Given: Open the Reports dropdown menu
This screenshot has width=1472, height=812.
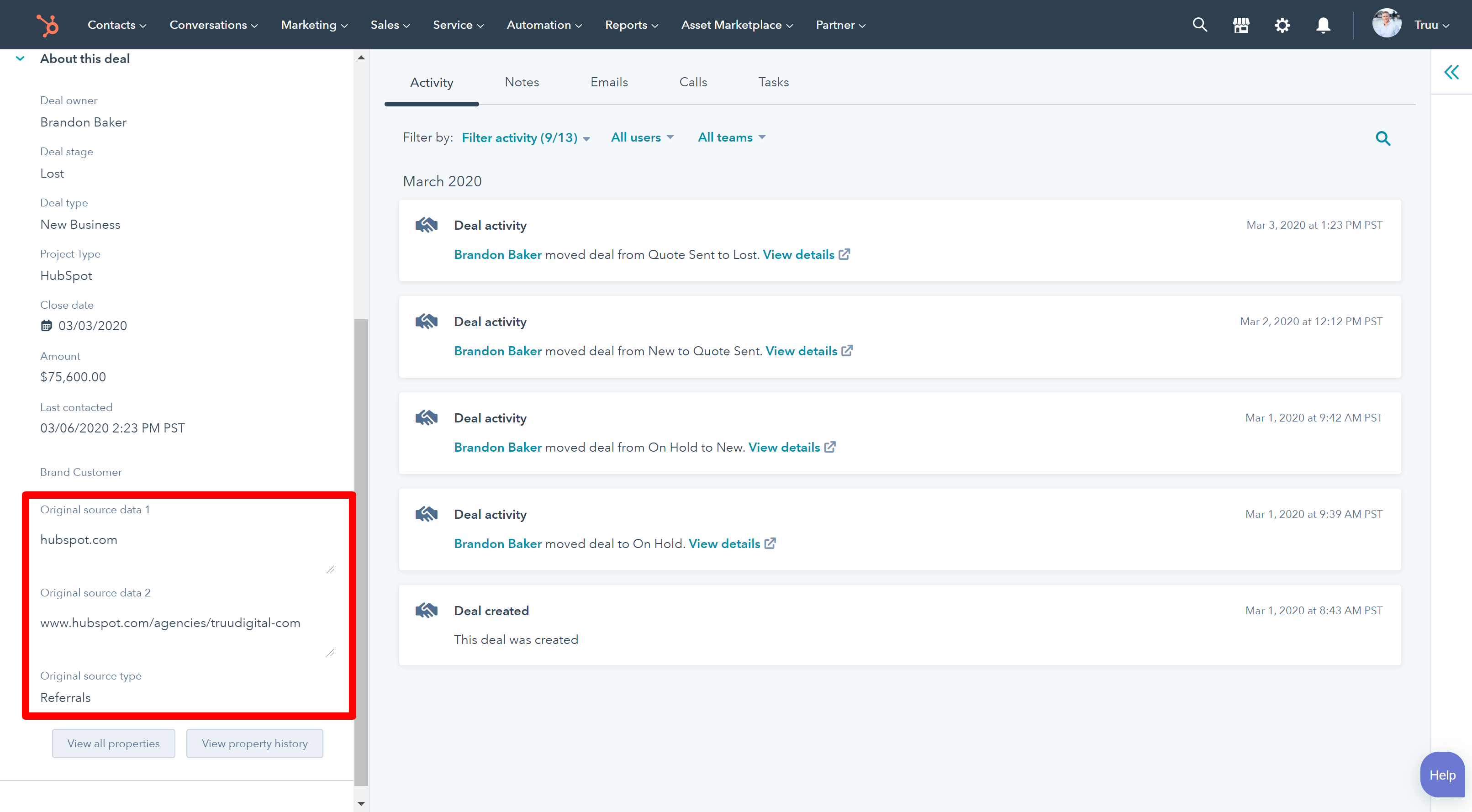Looking at the screenshot, I should [632, 25].
